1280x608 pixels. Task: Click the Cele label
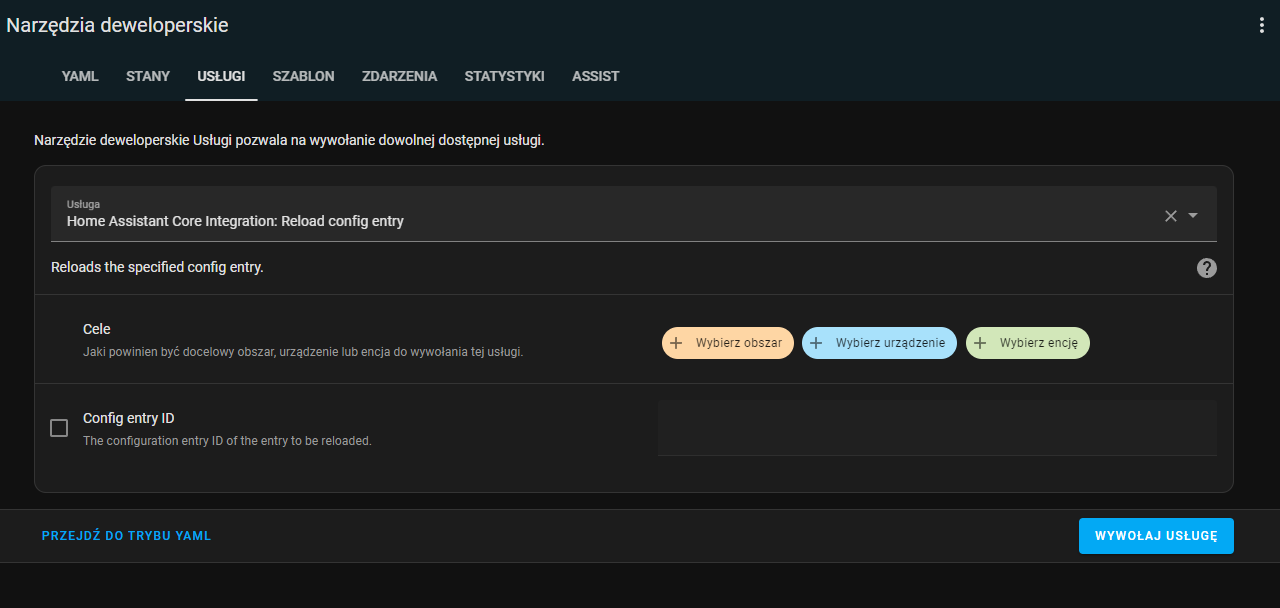pos(97,329)
